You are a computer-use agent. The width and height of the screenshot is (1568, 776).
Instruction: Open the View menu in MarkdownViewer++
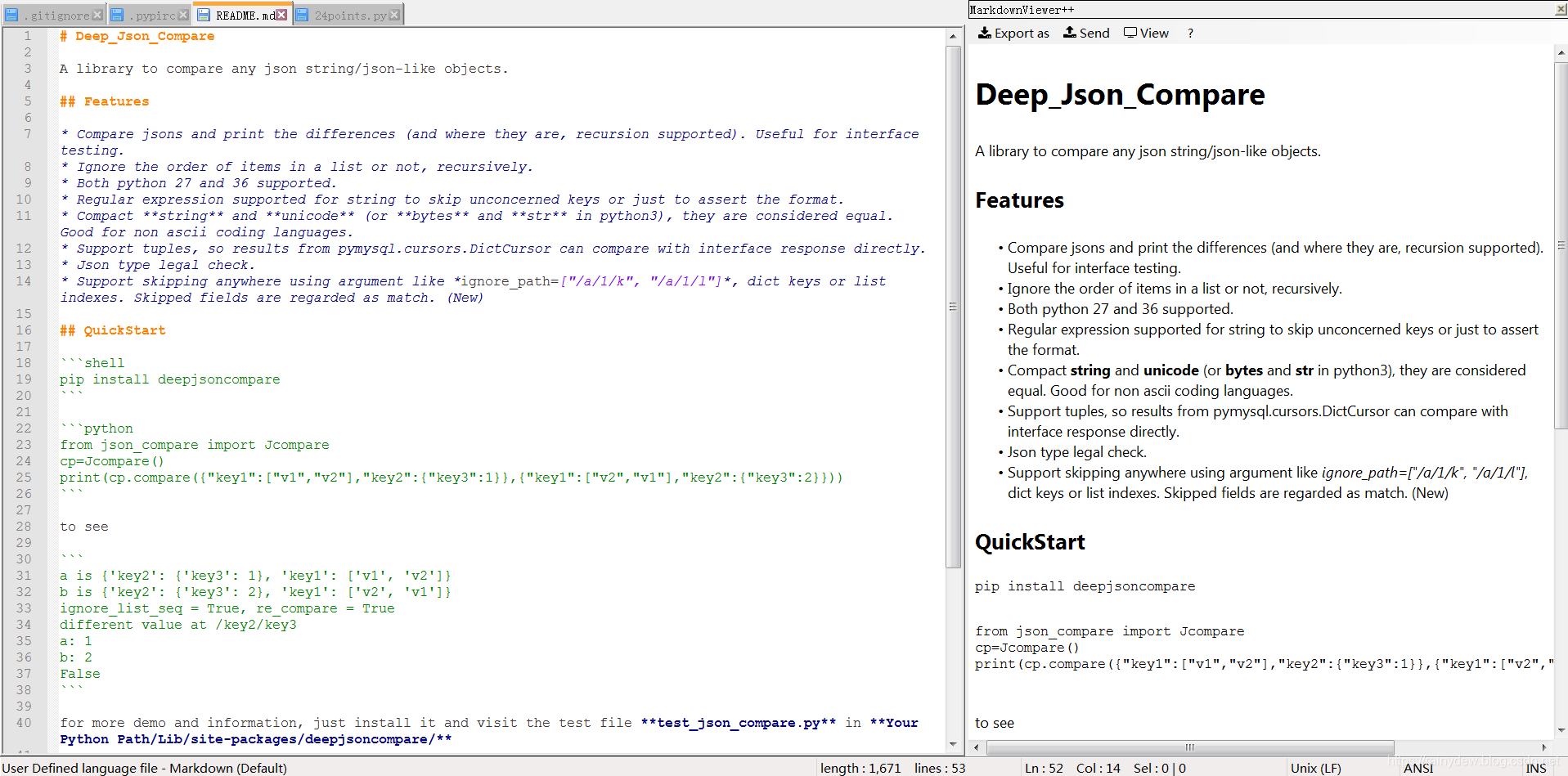pyautogui.click(x=1146, y=33)
